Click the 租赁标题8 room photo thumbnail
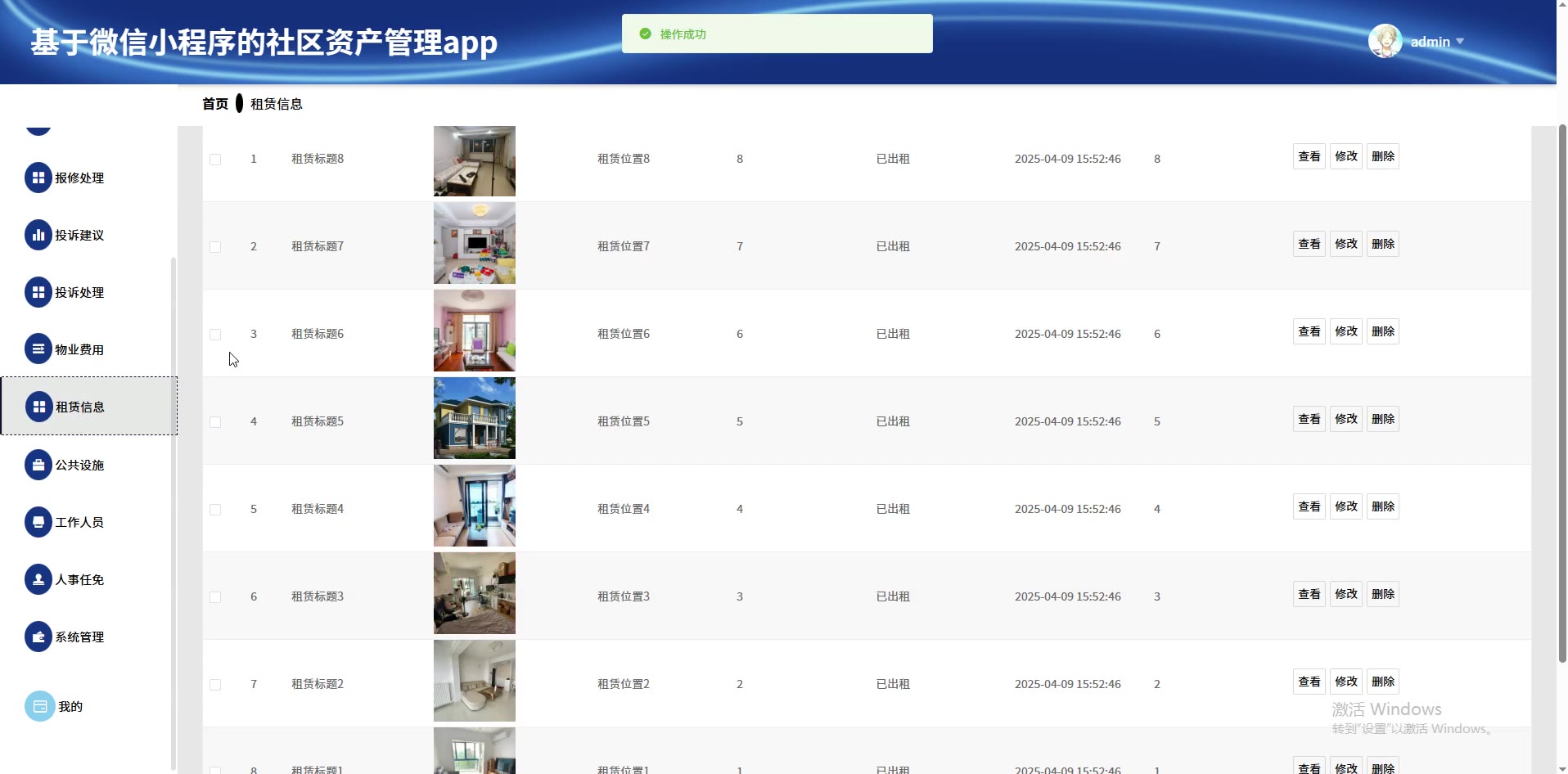 click(475, 161)
